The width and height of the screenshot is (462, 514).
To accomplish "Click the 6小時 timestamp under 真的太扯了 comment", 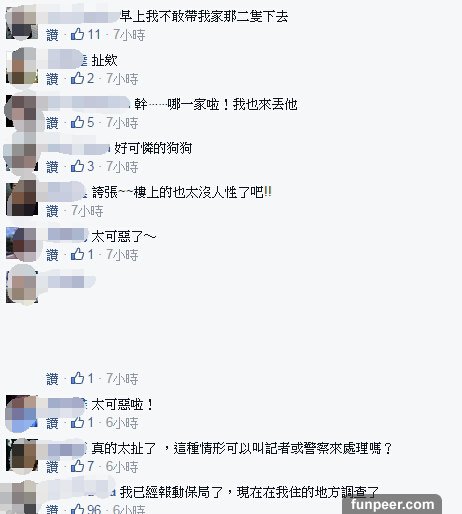I will click(x=122, y=467).
